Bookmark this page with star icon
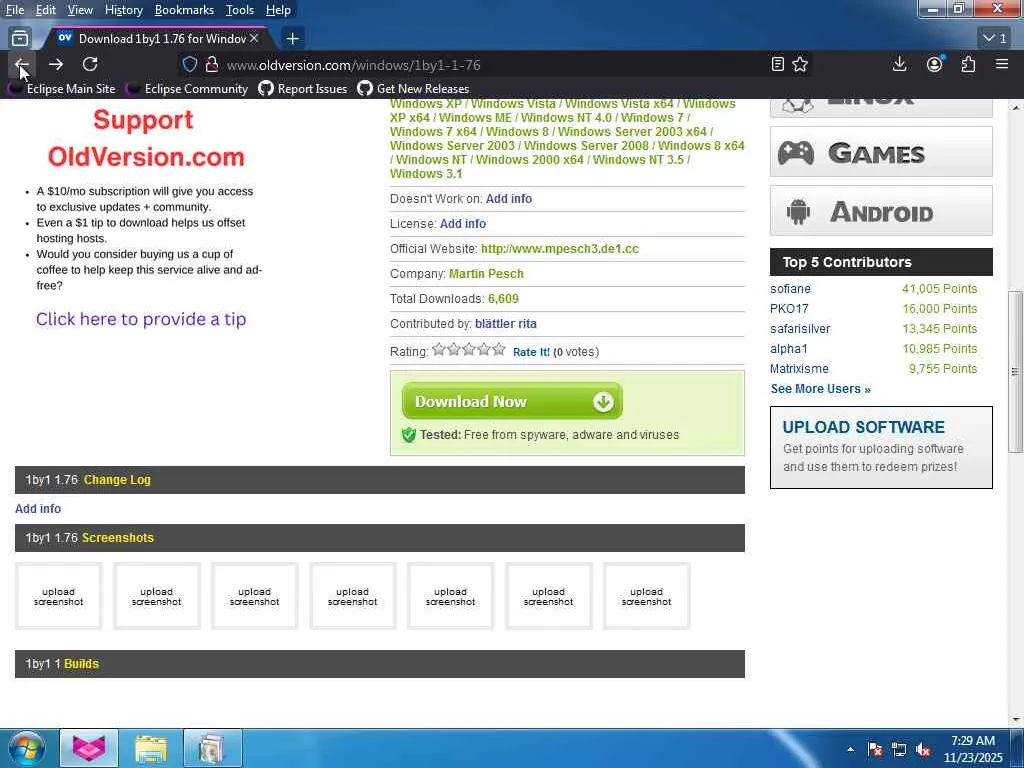Screen dimensions: 1024x768 tap(800, 64)
